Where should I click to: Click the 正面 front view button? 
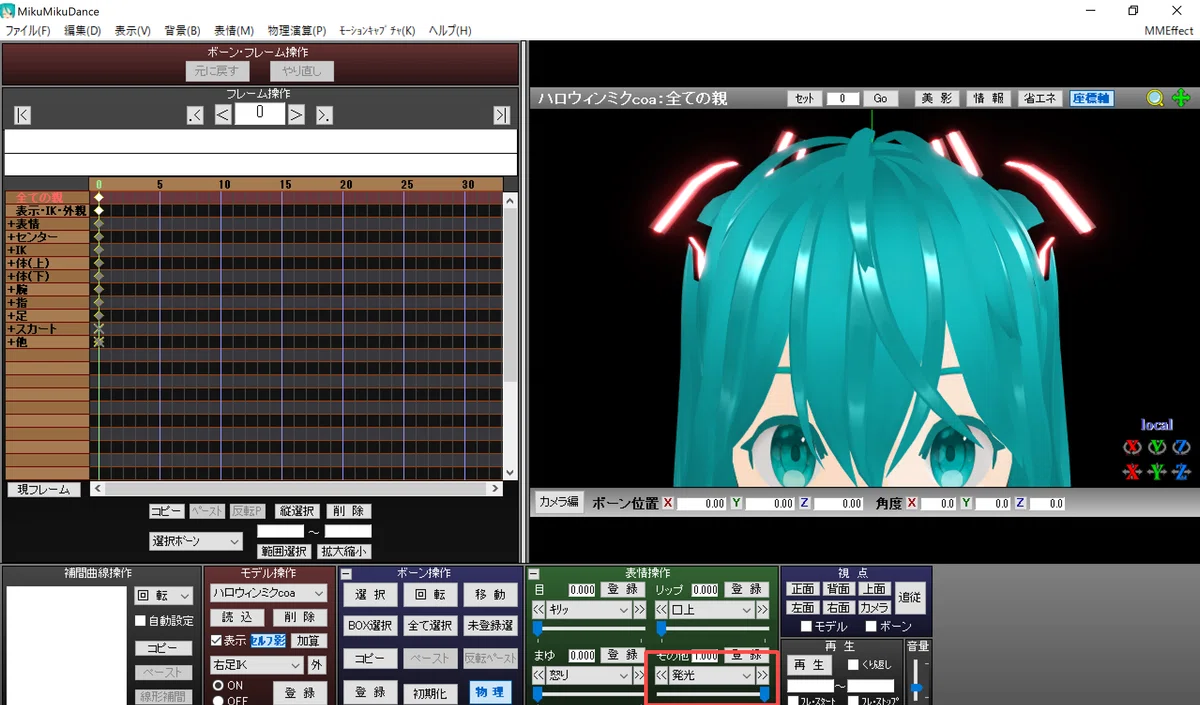[x=802, y=589]
